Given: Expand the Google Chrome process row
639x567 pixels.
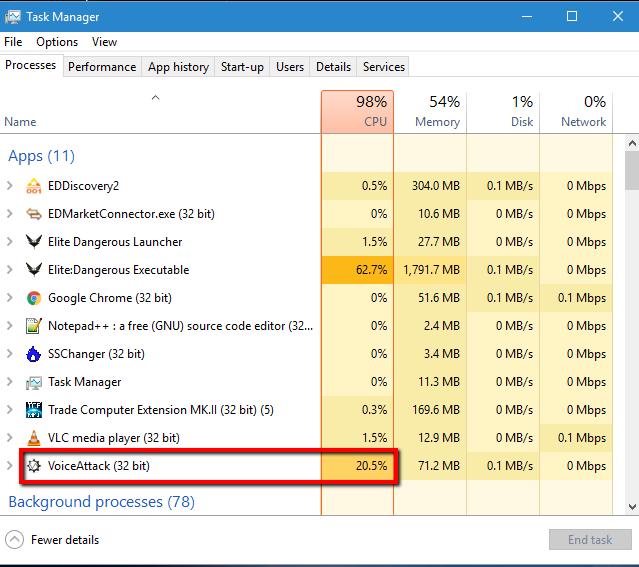Looking at the screenshot, I should tap(9, 298).
